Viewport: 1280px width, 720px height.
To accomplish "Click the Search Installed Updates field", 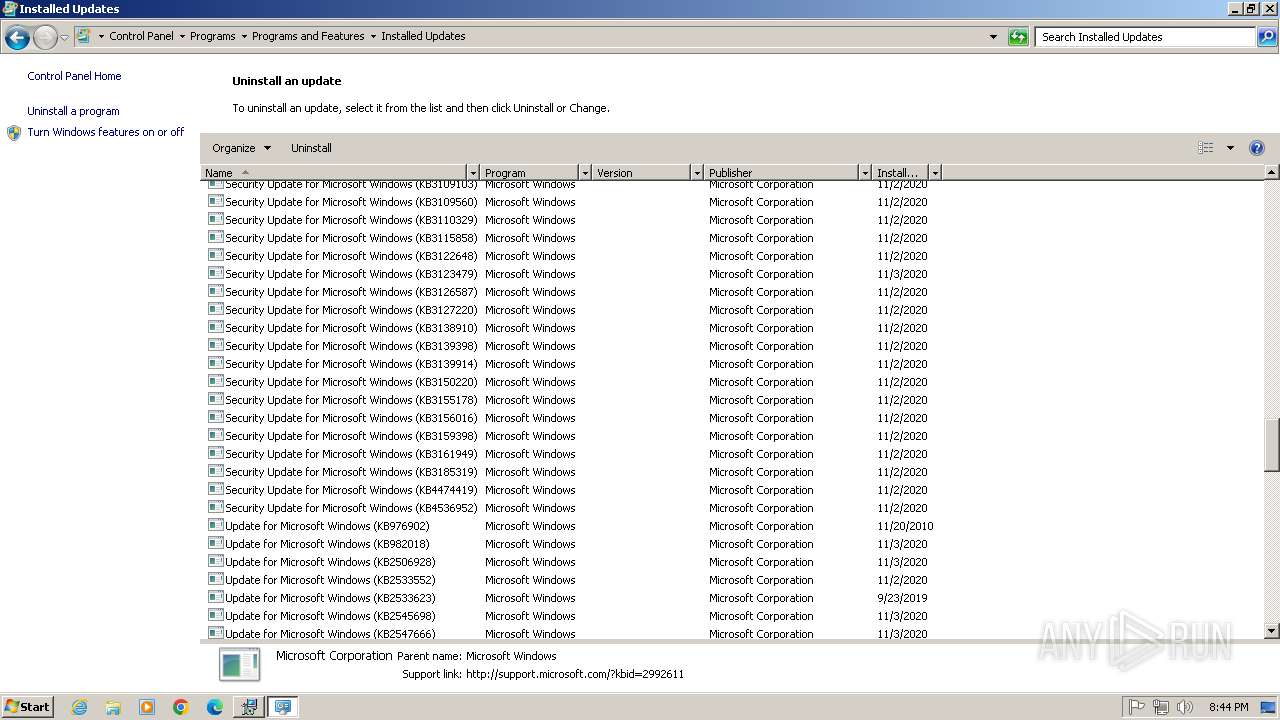I will point(1146,37).
